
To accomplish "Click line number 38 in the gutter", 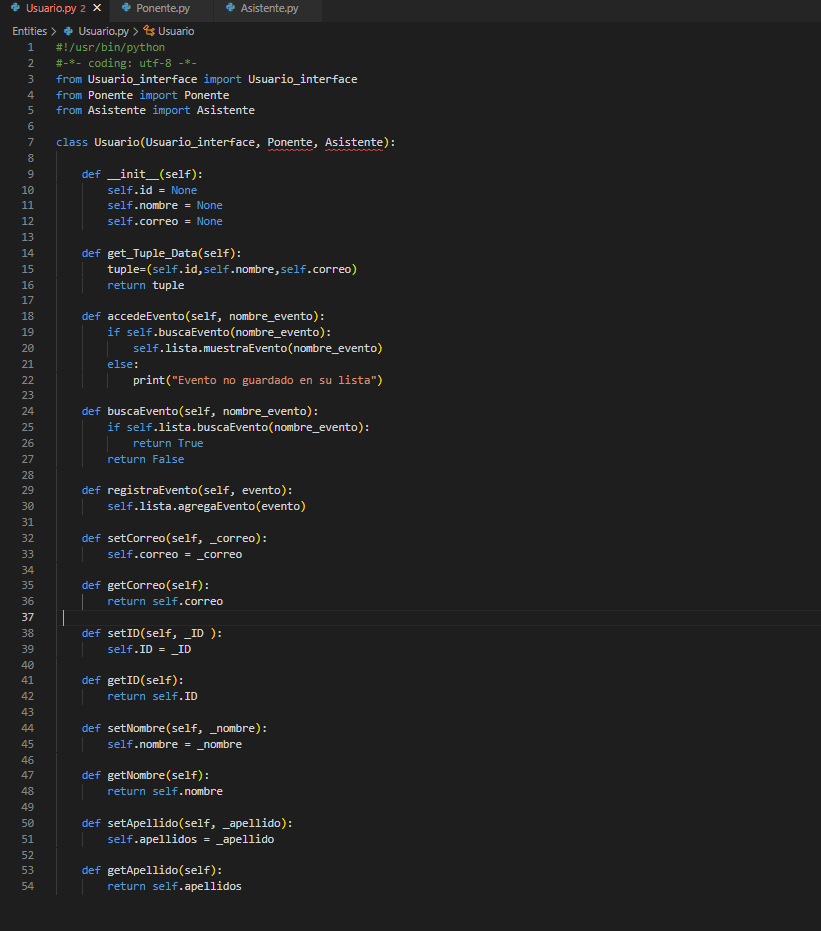I will [28, 632].
